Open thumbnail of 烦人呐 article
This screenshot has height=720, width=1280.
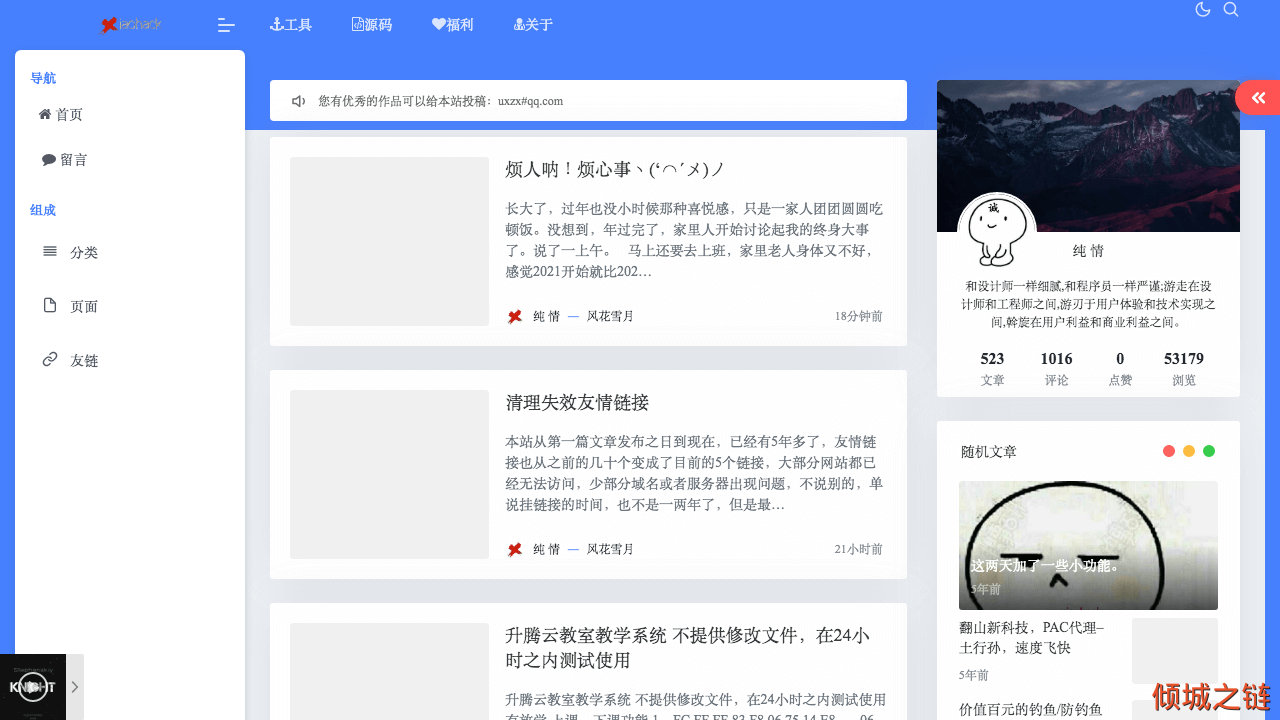(389, 241)
